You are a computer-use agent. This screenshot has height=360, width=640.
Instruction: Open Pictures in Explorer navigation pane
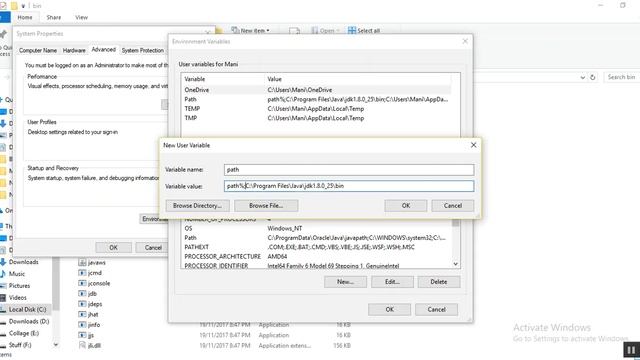tap(19, 286)
